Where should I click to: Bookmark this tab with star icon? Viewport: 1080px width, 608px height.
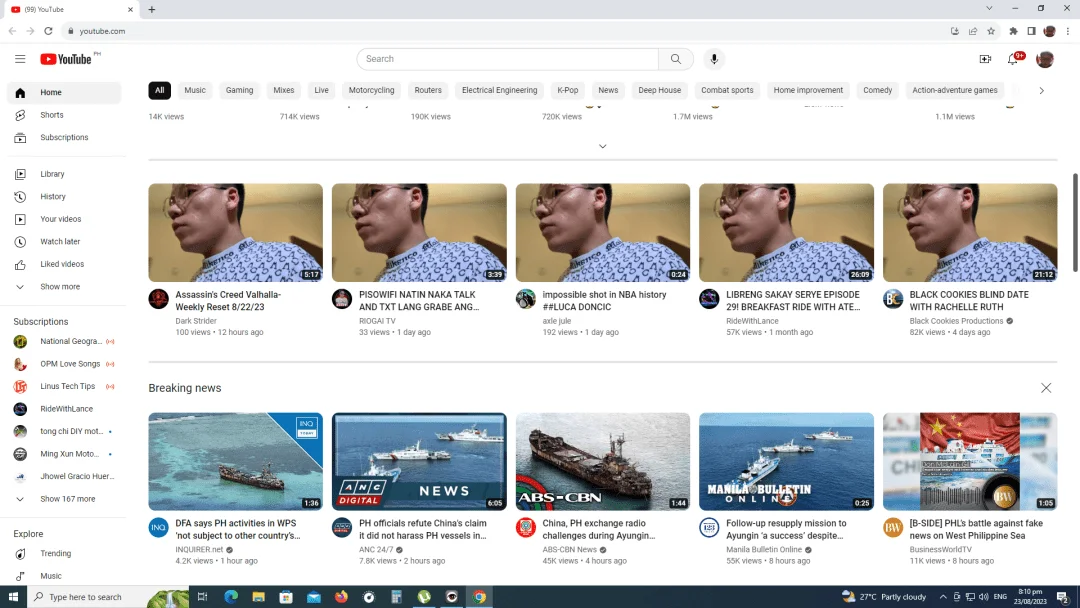coord(991,31)
